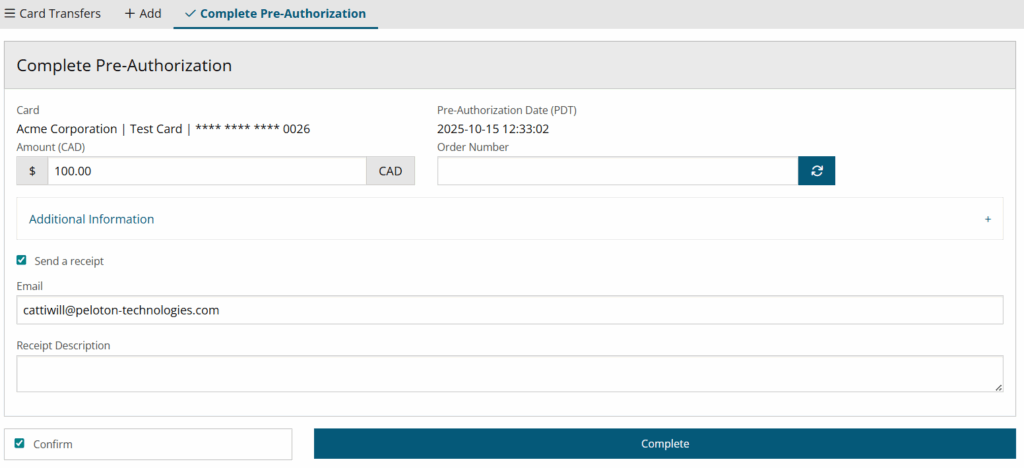Focus the Order Number input field
Screen dimensions: 1024x468
(617, 171)
